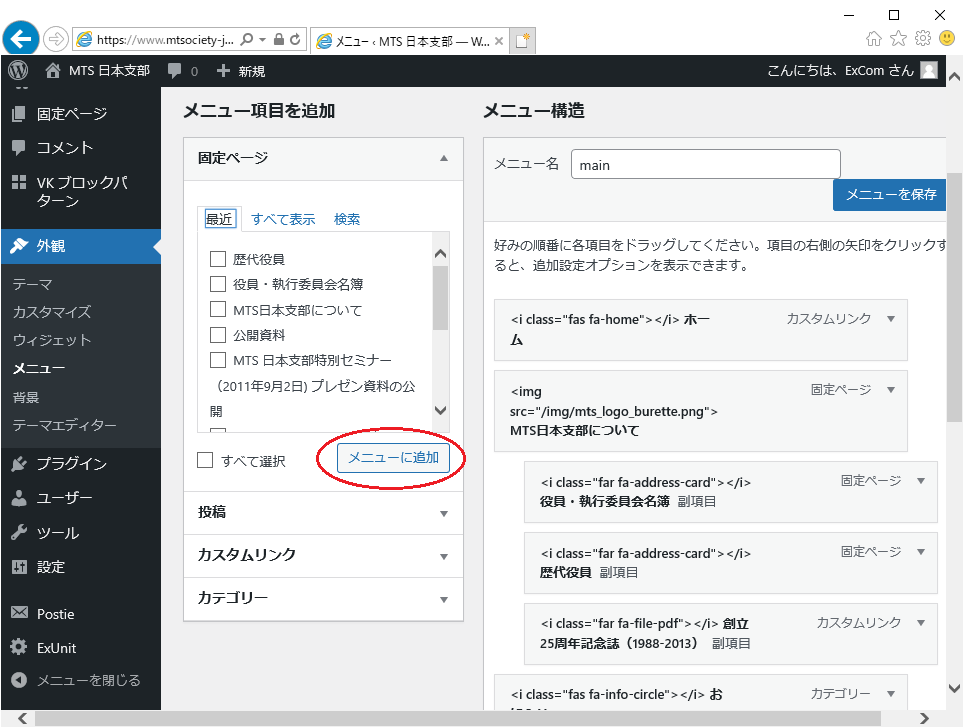Click the メニューを保存 button
Screen dimensions: 964x728
[889, 195]
